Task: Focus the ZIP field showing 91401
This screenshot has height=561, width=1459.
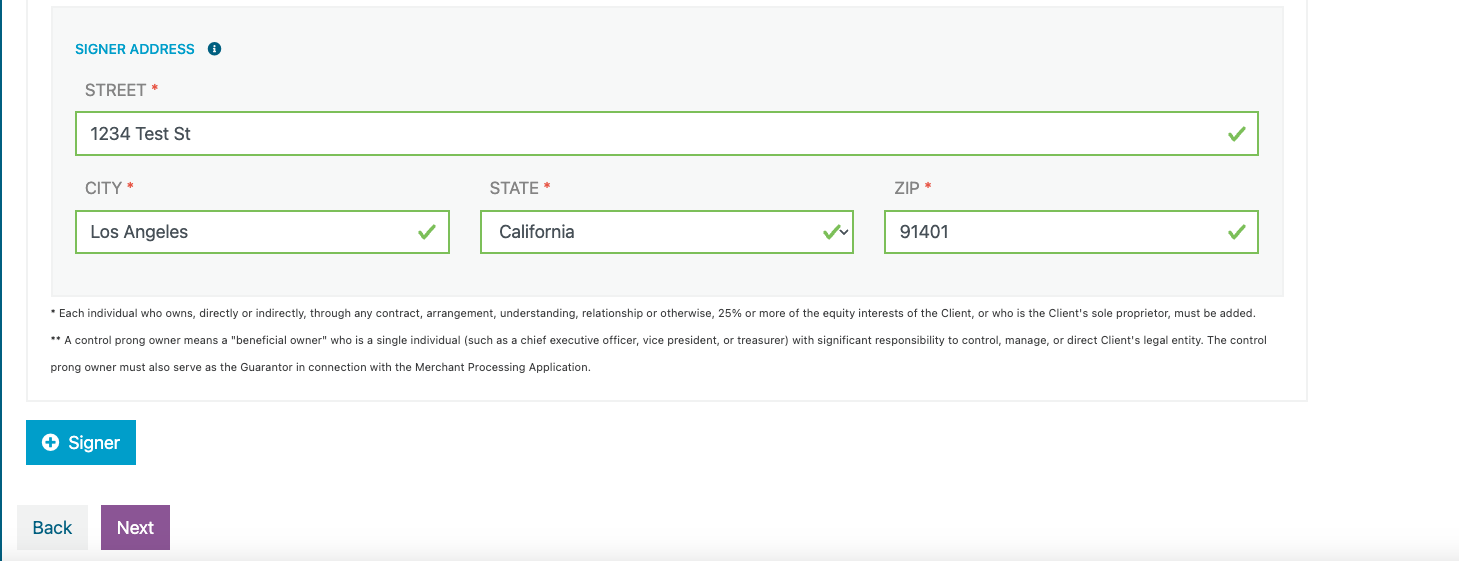Action: 1071,232
